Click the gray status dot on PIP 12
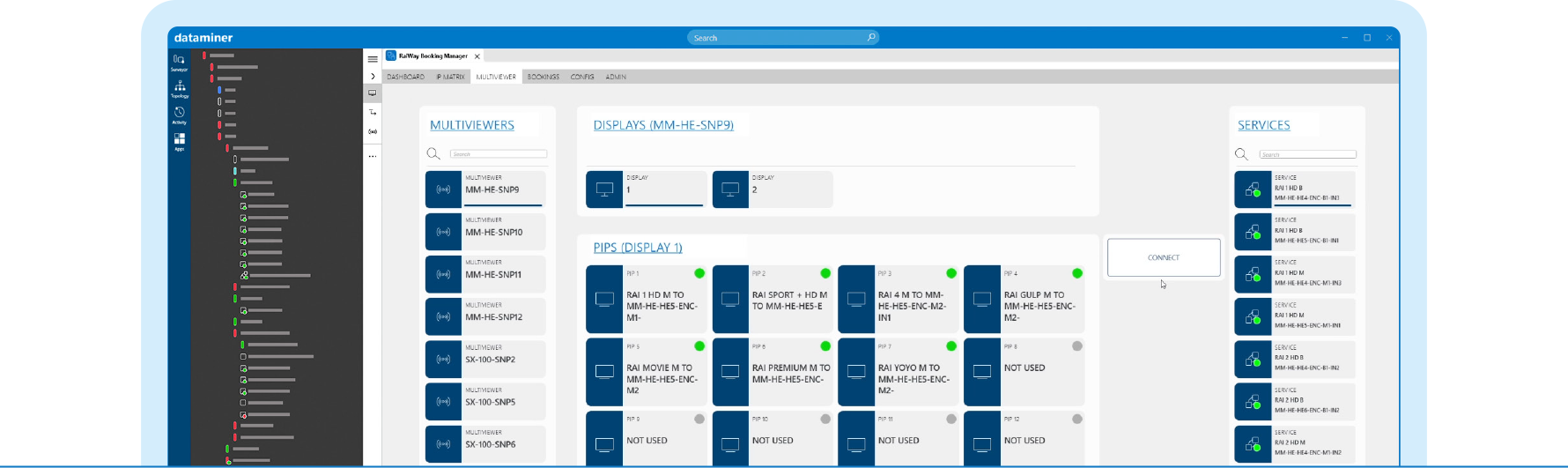Viewport: 1568px width, 468px height. [x=1077, y=420]
